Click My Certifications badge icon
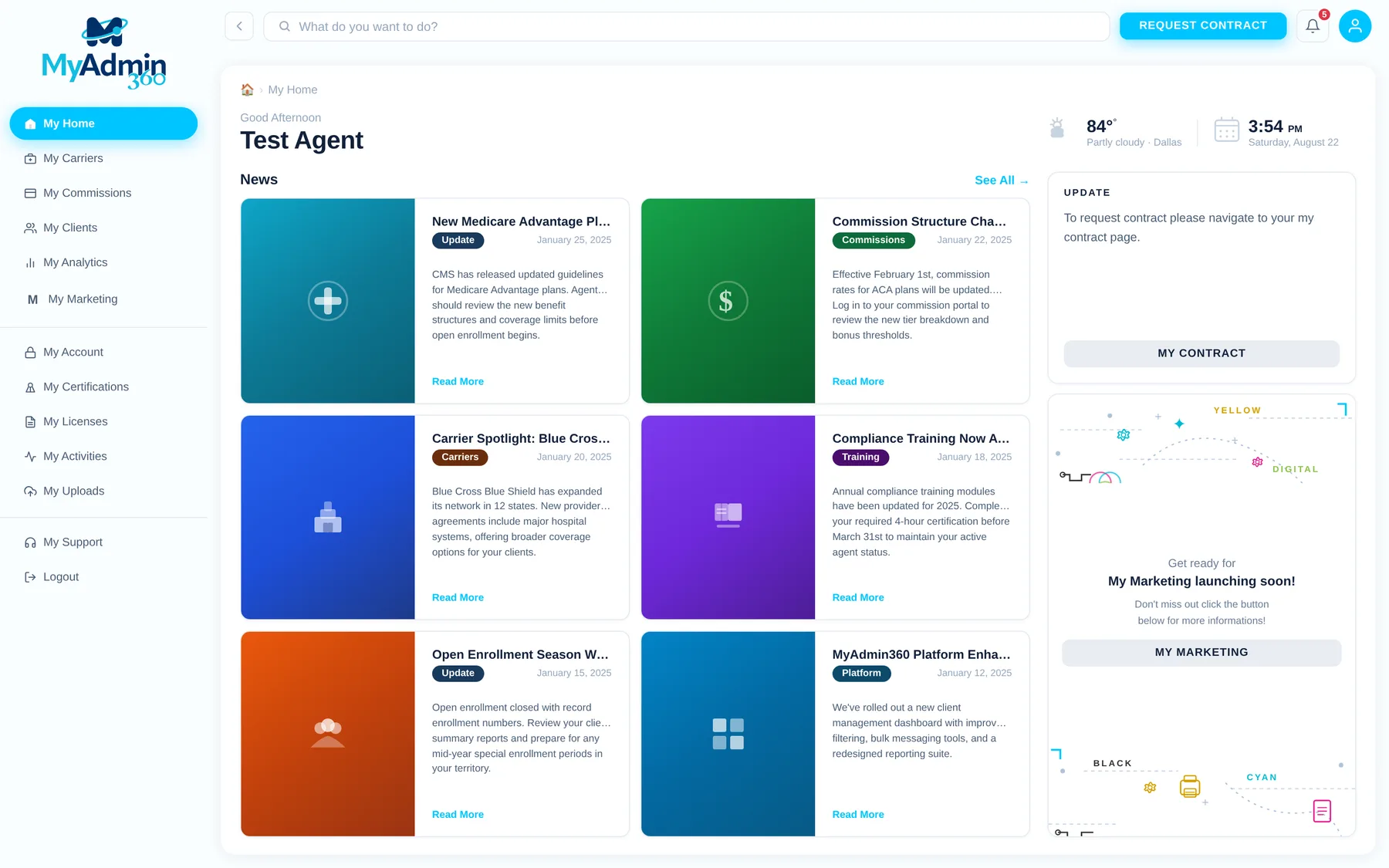Image resolution: width=1389 pixels, height=868 pixels. pyautogui.click(x=30, y=387)
